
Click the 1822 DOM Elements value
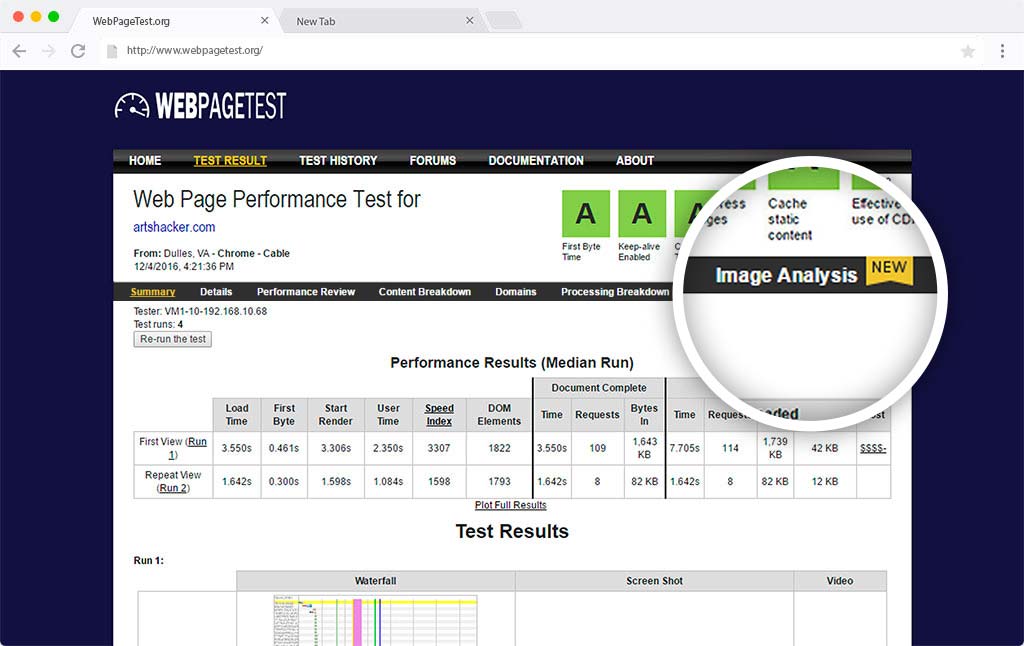[499, 448]
